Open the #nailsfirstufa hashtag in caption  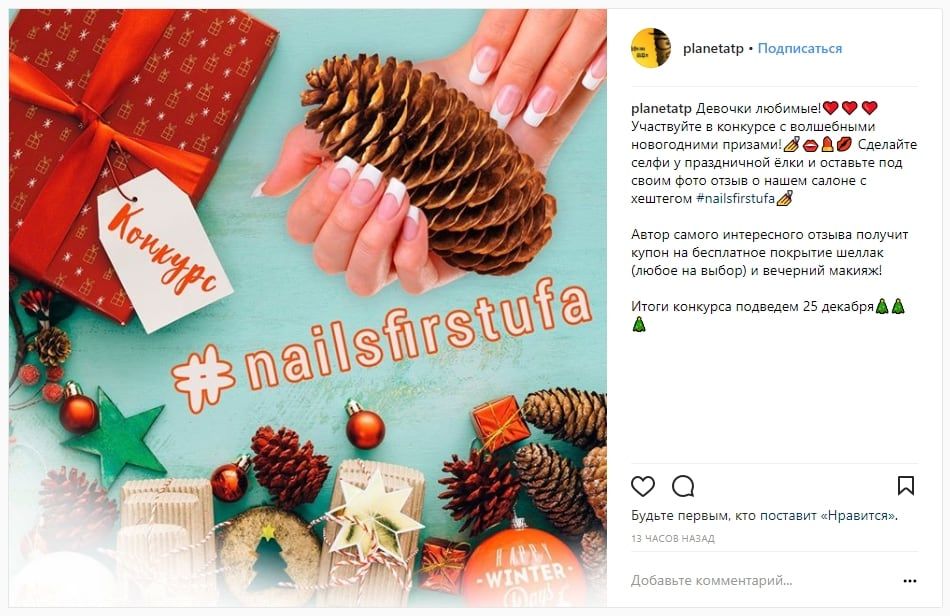tap(736, 198)
